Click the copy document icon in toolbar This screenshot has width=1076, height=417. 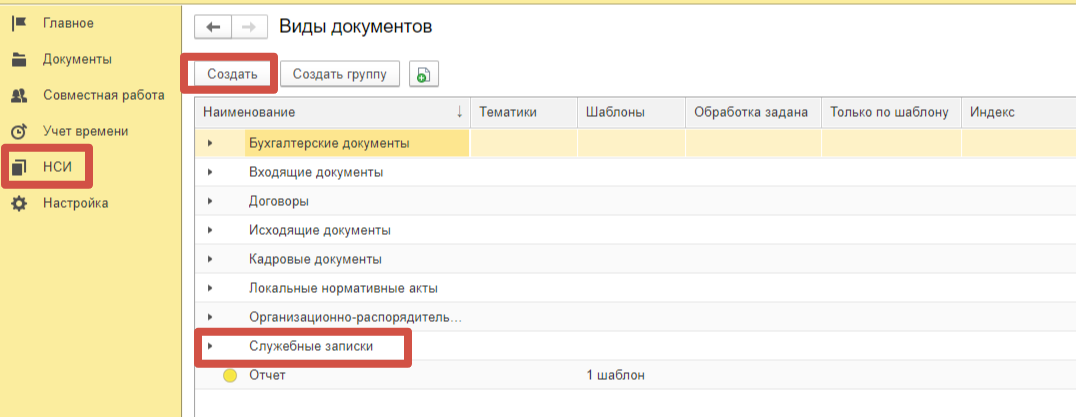[423, 74]
